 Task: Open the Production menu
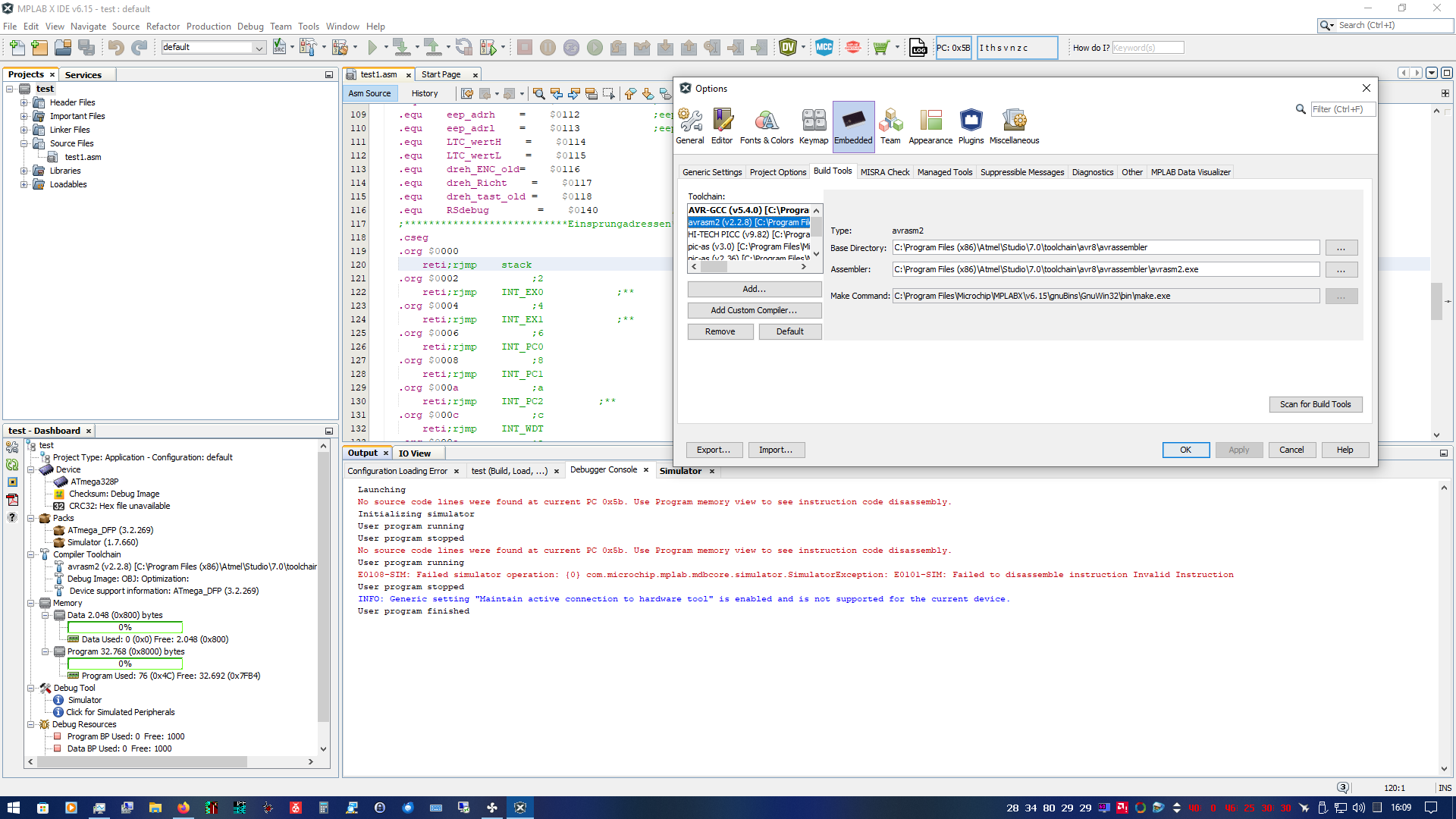[x=209, y=26]
